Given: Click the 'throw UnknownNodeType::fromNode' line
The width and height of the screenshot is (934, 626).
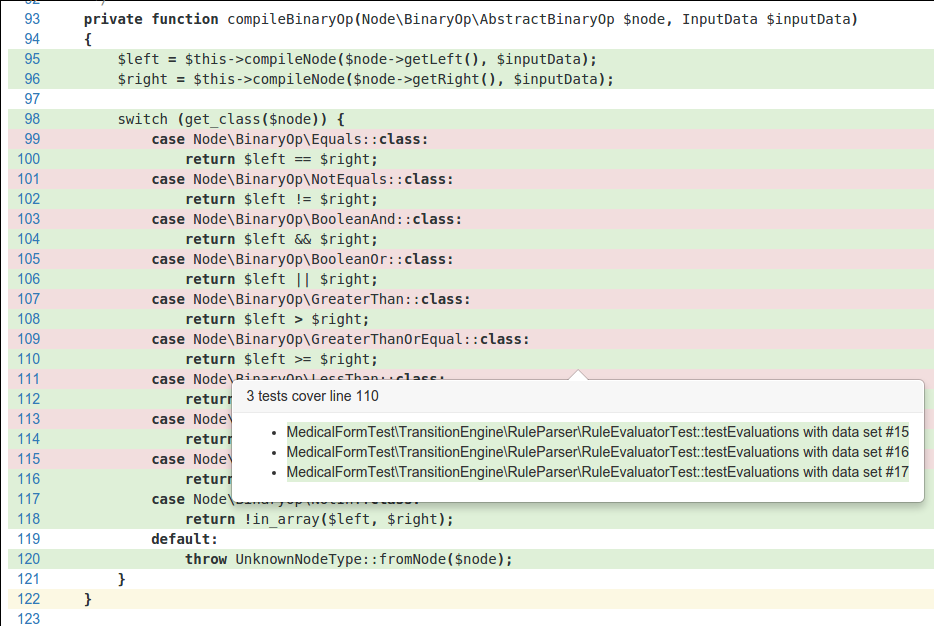Looking at the screenshot, I should (x=348, y=559).
